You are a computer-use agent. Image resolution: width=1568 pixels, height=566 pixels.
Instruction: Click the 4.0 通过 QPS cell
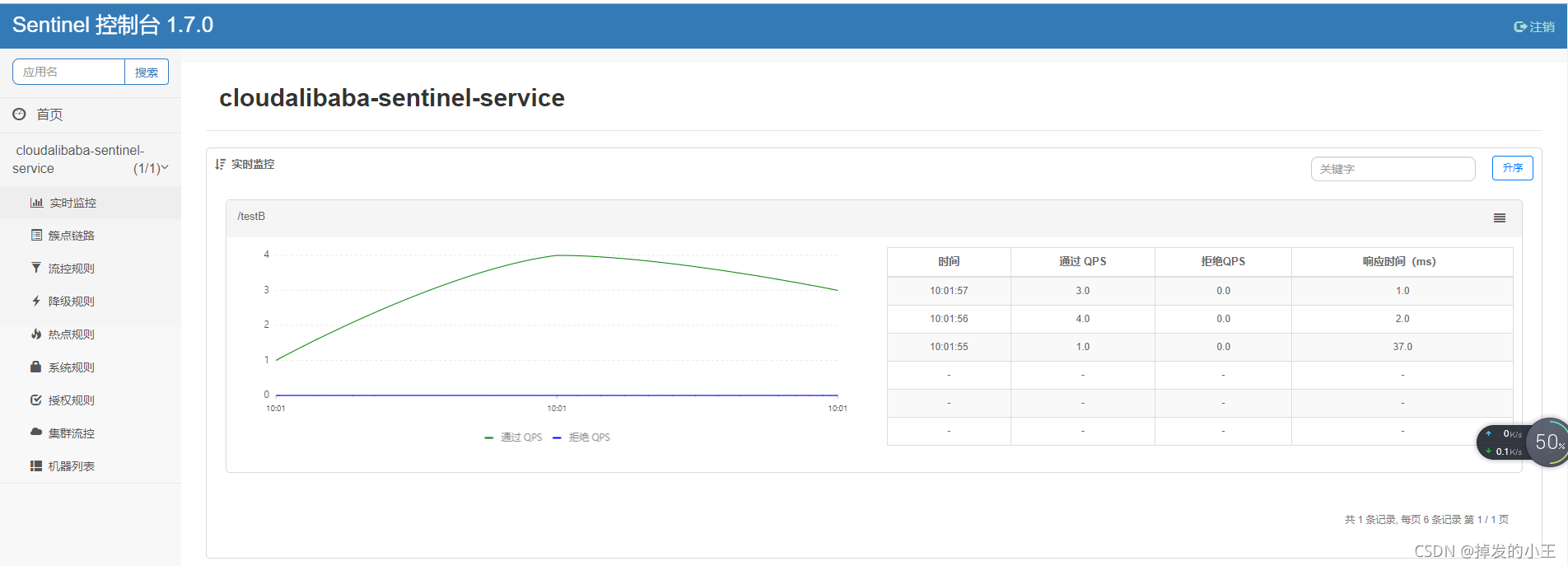pyautogui.click(x=1083, y=319)
